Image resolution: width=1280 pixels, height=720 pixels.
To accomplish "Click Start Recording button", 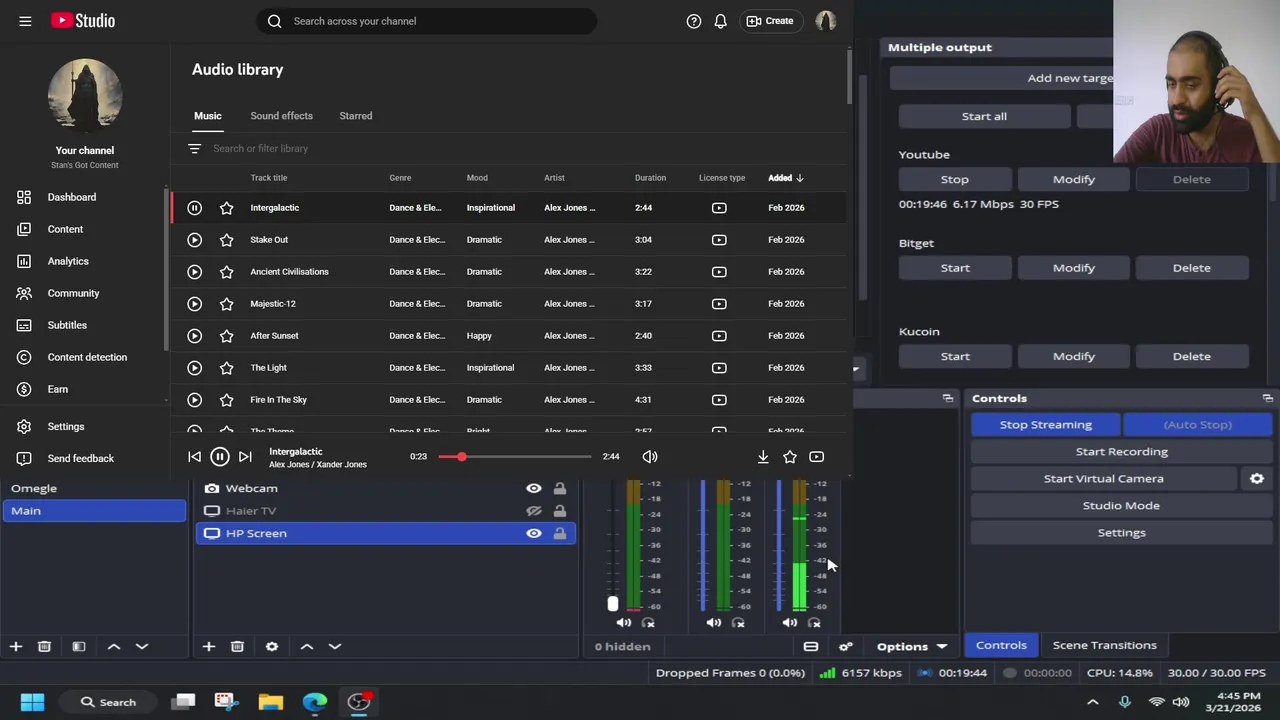I will pyautogui.click(x=1122, y=452).
